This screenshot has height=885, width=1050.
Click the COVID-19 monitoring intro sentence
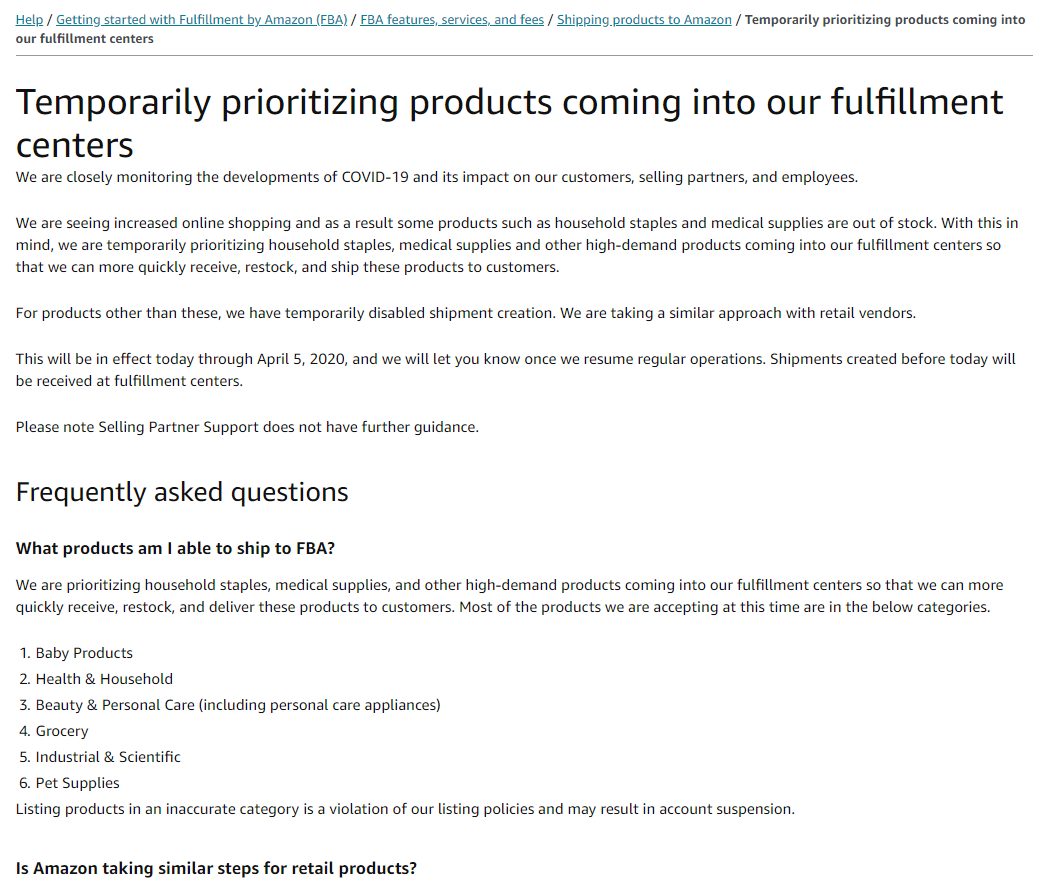436,177
